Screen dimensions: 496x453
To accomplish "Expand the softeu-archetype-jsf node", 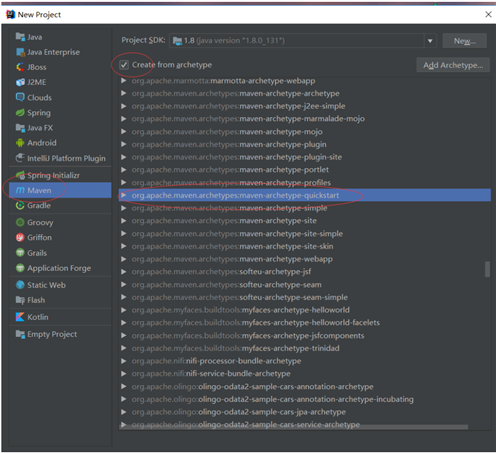I will (x=124, y=272).
